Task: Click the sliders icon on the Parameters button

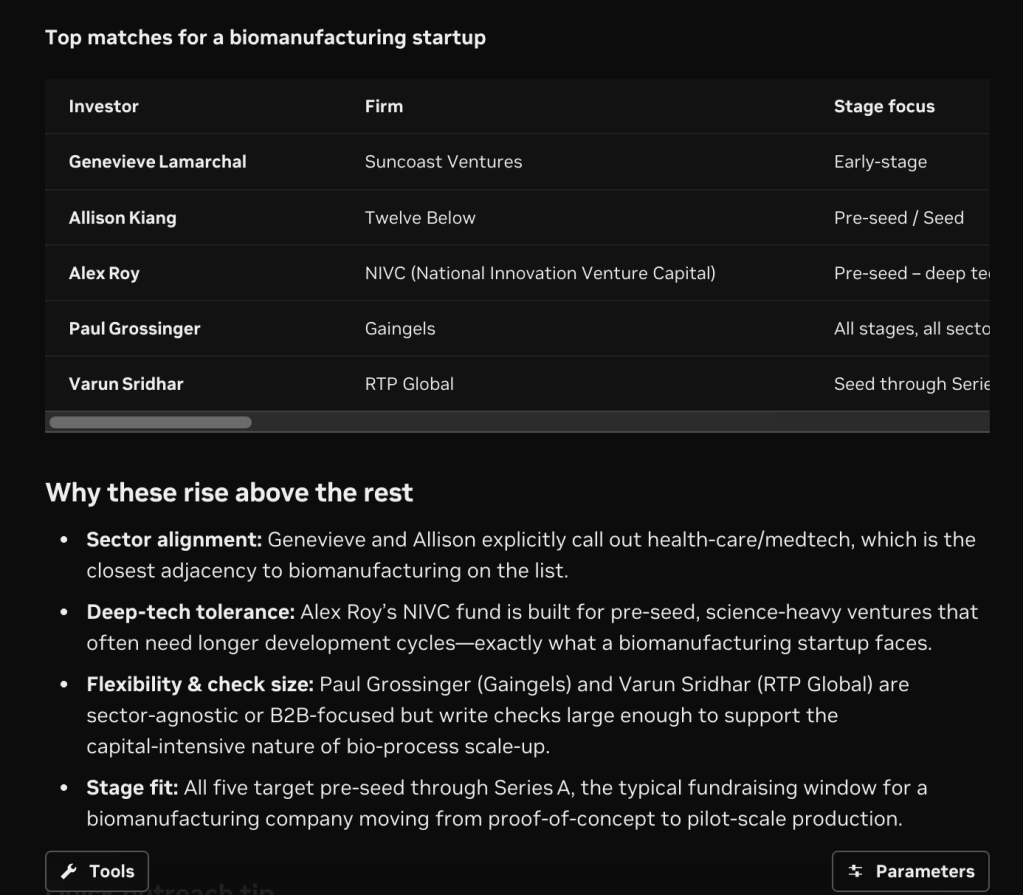Action: [855, 871]
